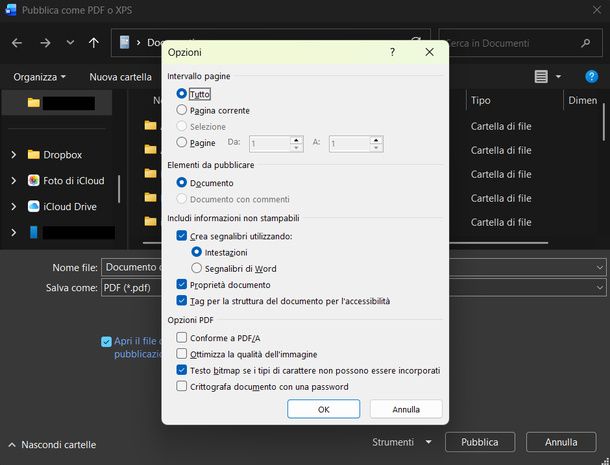
Task: Select the Tutto page range radio button
Action: coord(181,94)
